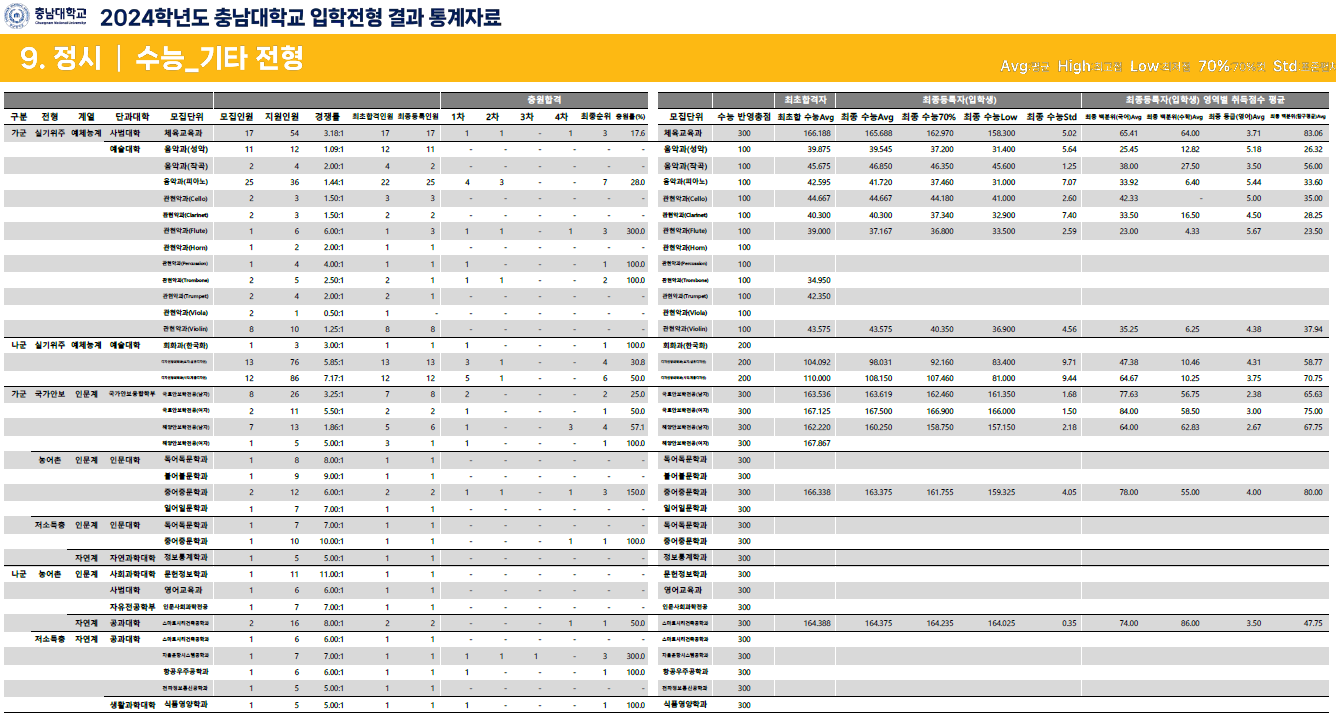Click the score cell '42.350'
1336x718 pixels.
[x=820, y=296]
